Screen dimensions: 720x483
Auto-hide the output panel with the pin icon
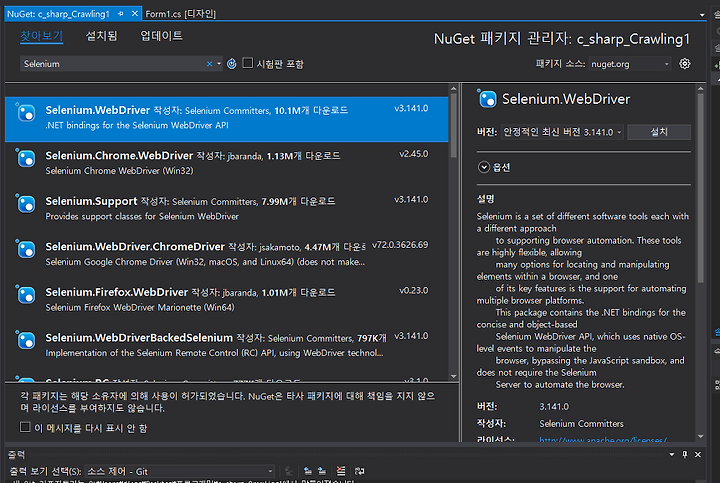685,454
